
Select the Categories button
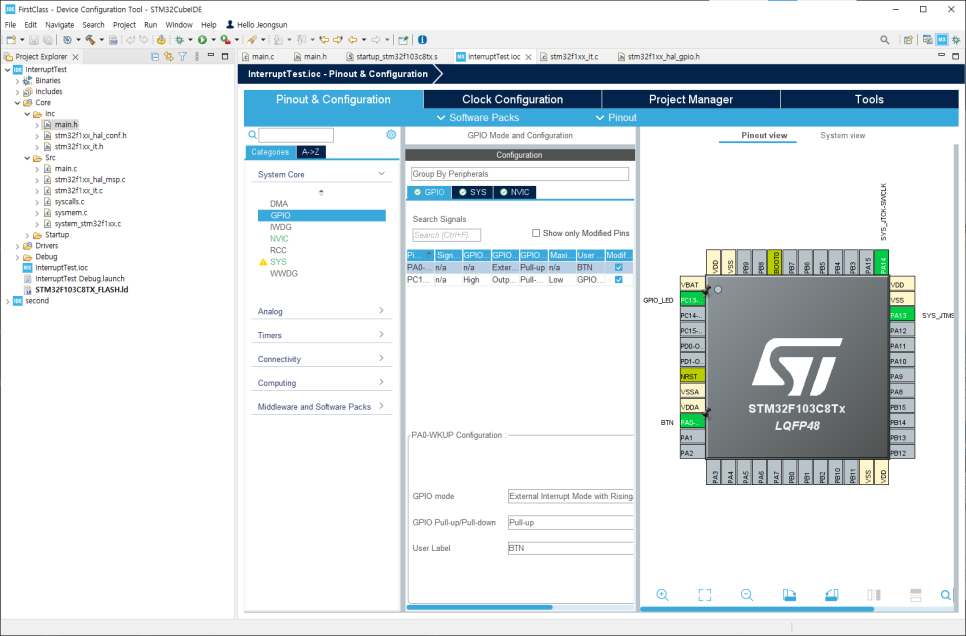pyautogui.click(x=270, y=152)
